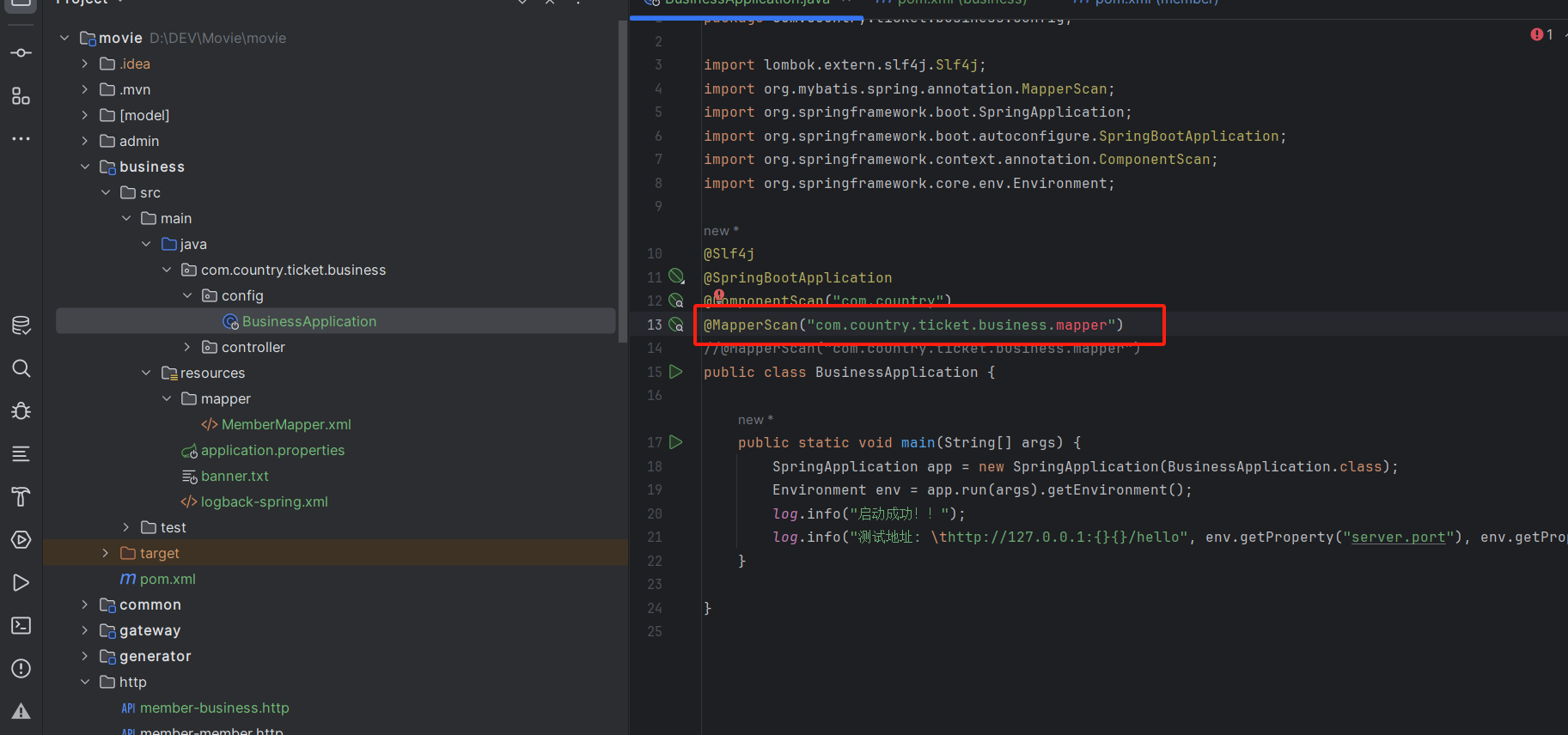Expand the .idea folder
1568x735 pixels.
(x=85, y=64)
